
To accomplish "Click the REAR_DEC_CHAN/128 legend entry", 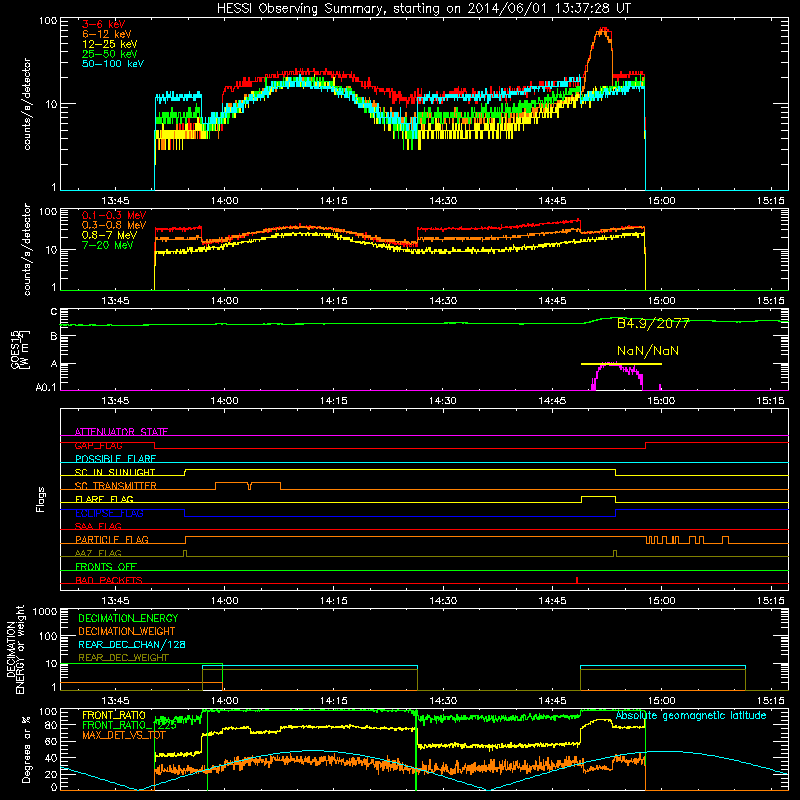I will click(x=132, y=644).
